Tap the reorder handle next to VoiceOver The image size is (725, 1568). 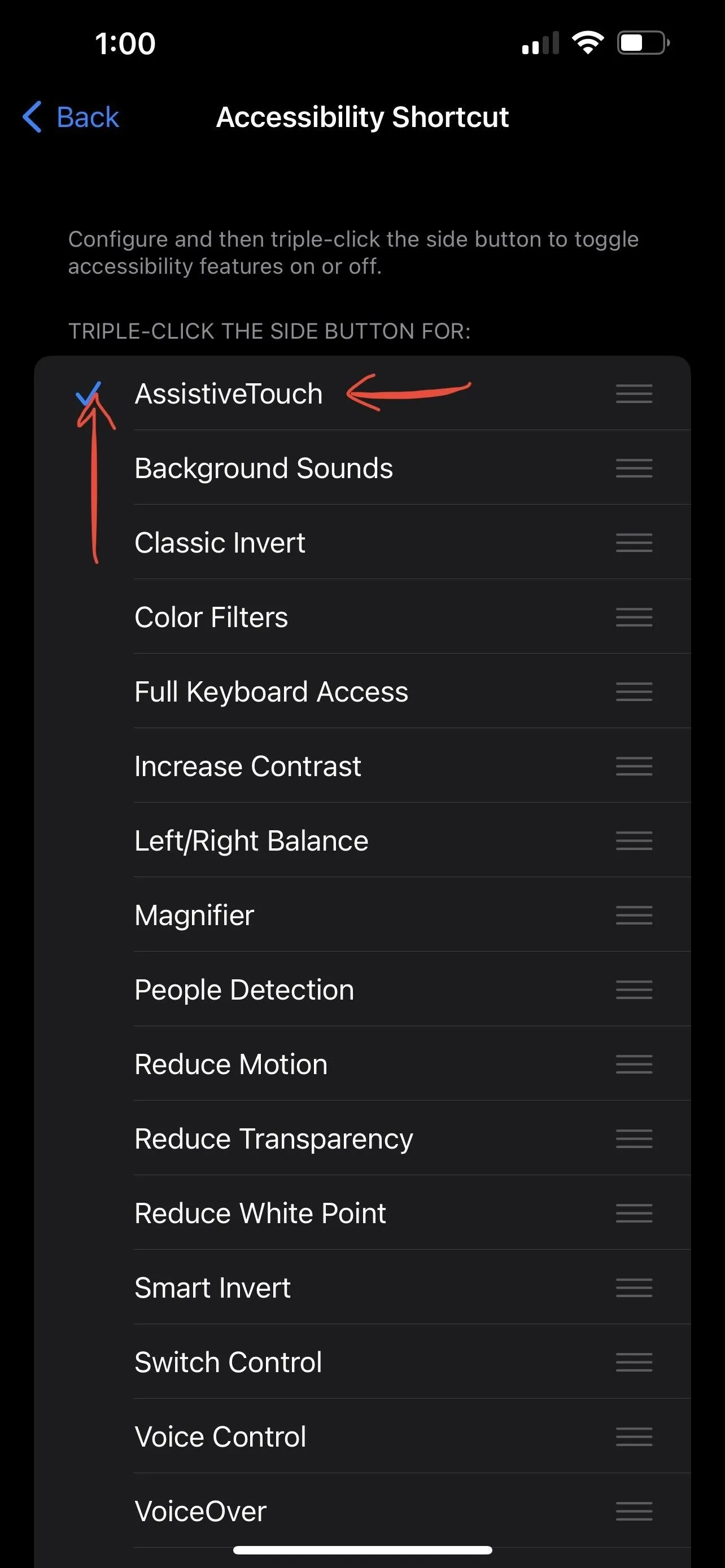[x=634, y=1511]
